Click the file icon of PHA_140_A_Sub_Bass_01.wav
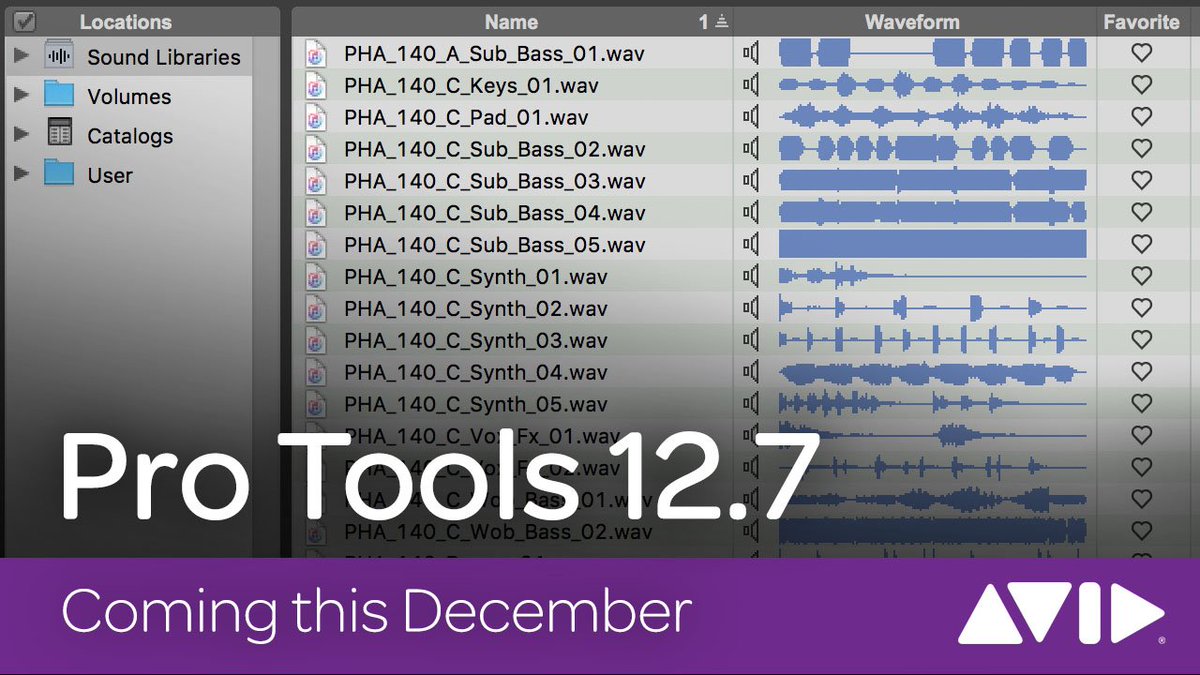Image resolution: width=1200 pixels, height=675 pixels. pyautogui.click(x=315, y=54)
